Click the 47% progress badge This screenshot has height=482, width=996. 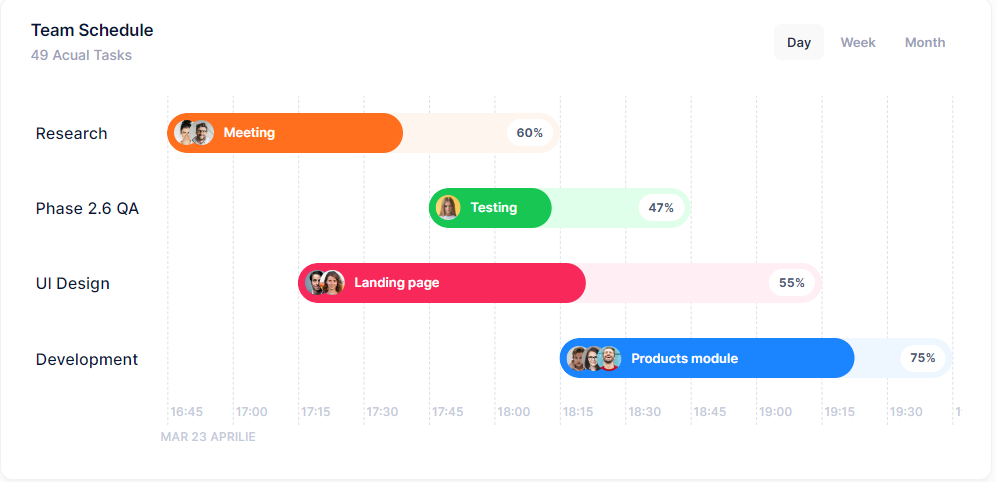click(661, 208)
